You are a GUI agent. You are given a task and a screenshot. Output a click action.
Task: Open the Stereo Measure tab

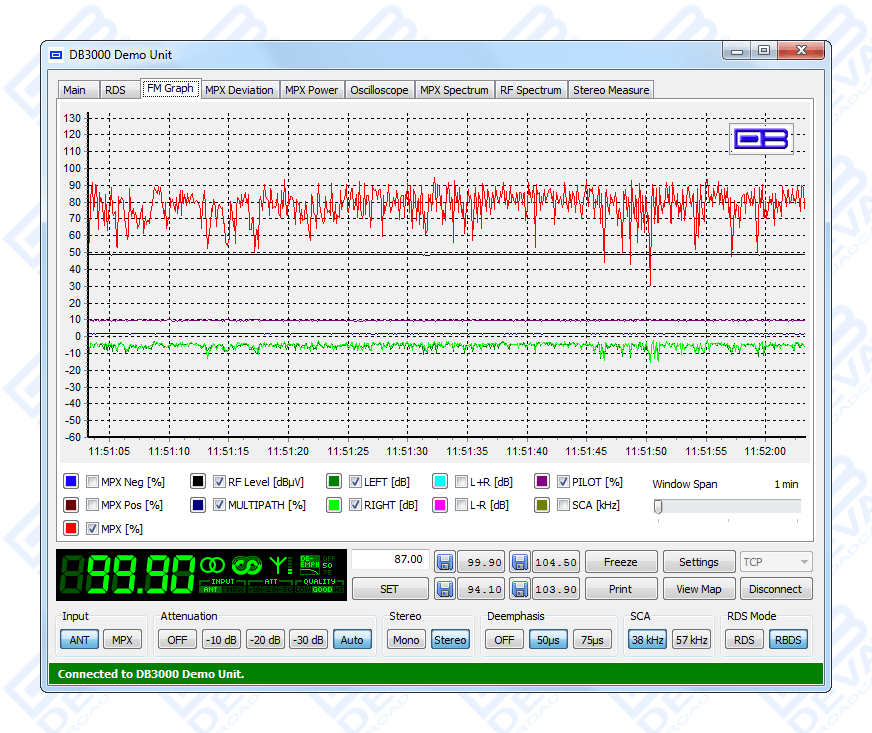pyautogui.click(x=611, y=90)
